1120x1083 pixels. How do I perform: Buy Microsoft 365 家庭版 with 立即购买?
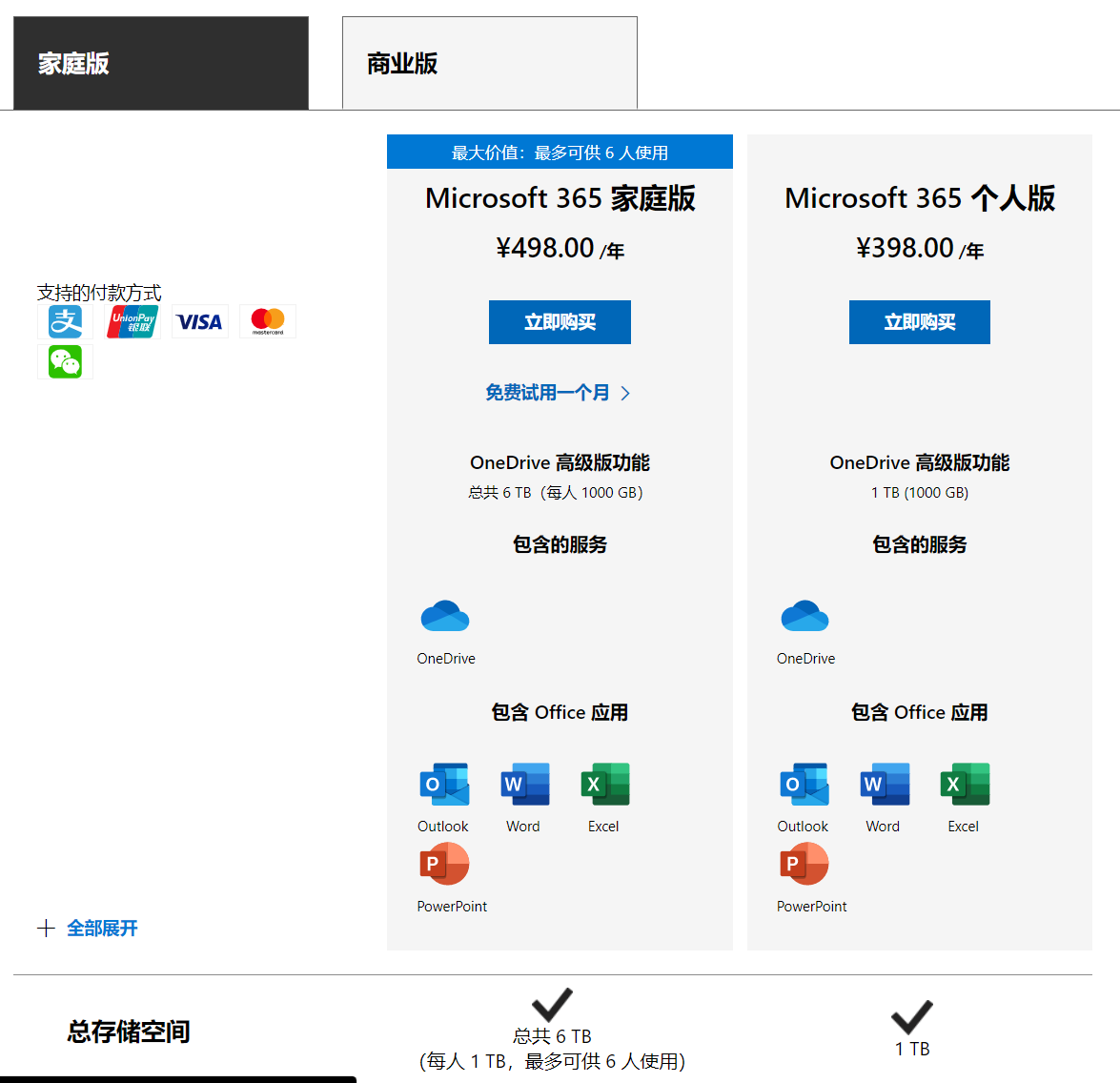[x=560, y=322]
